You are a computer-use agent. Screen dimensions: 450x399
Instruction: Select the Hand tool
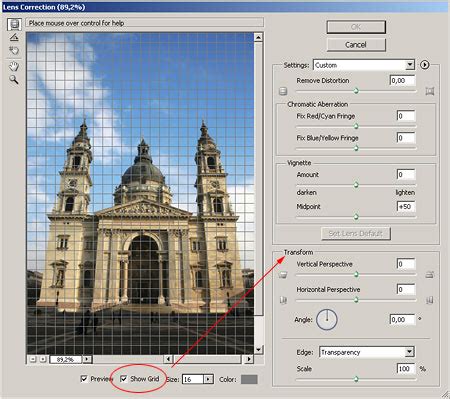(14, 66)
